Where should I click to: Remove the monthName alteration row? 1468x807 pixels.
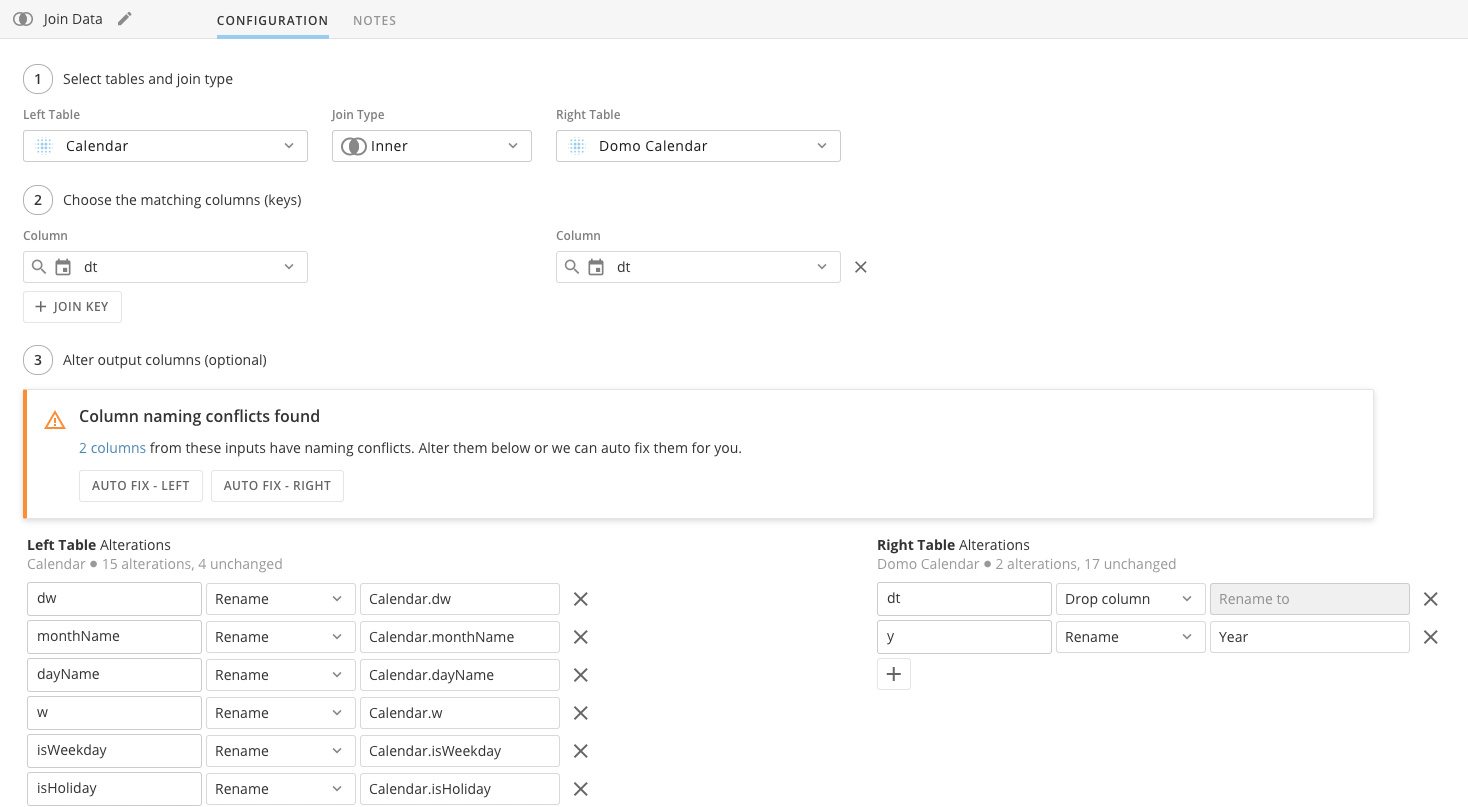[x=580, y=637]
